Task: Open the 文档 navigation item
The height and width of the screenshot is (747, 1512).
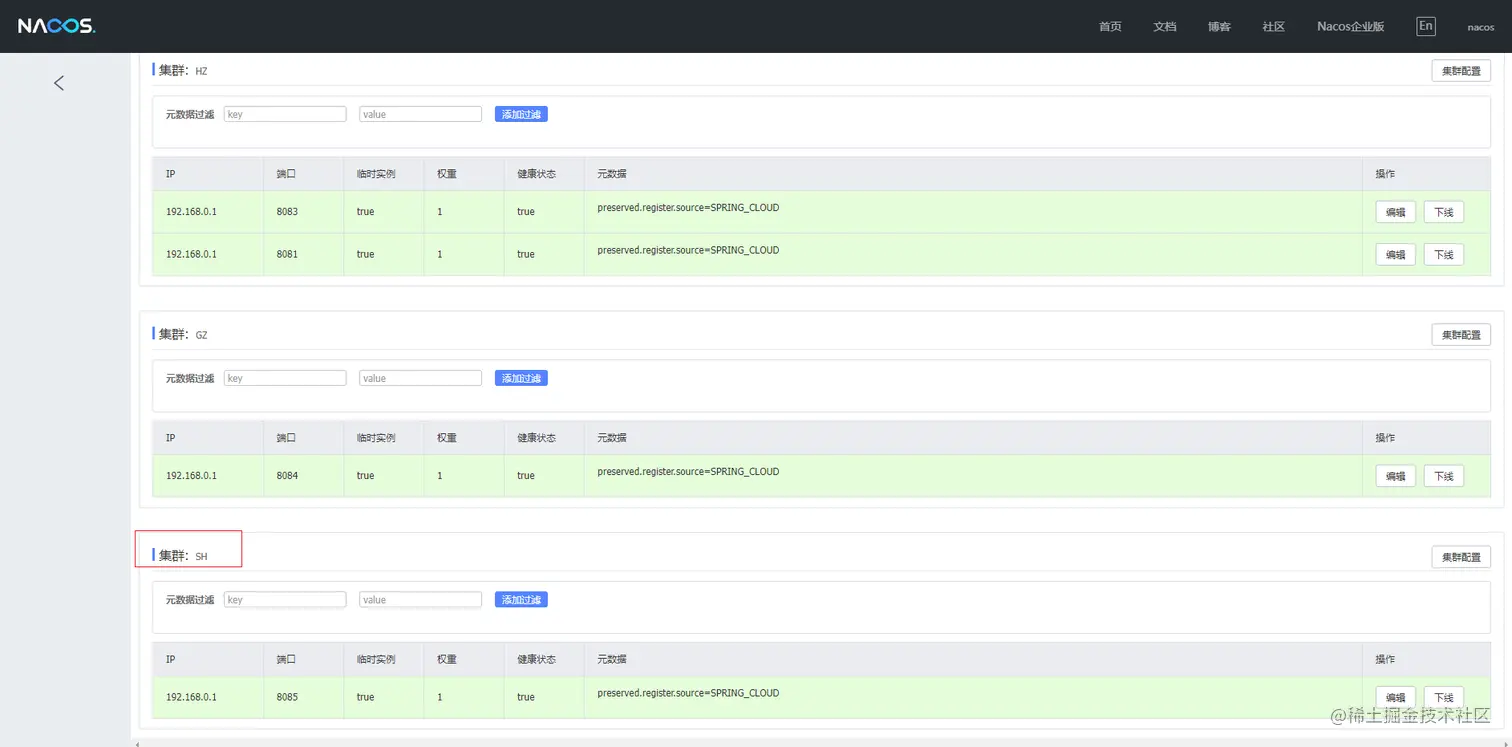Action: coord(1165,27)
